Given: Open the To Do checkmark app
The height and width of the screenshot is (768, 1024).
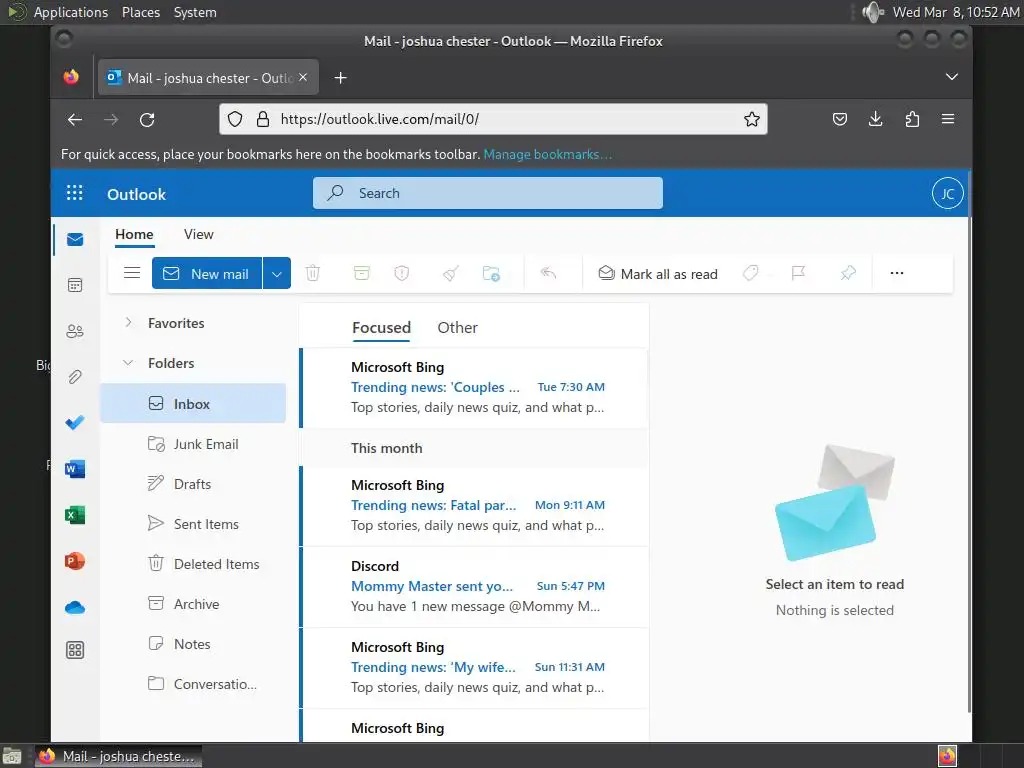Looking at the screenshot, I should tap(75, 423).
